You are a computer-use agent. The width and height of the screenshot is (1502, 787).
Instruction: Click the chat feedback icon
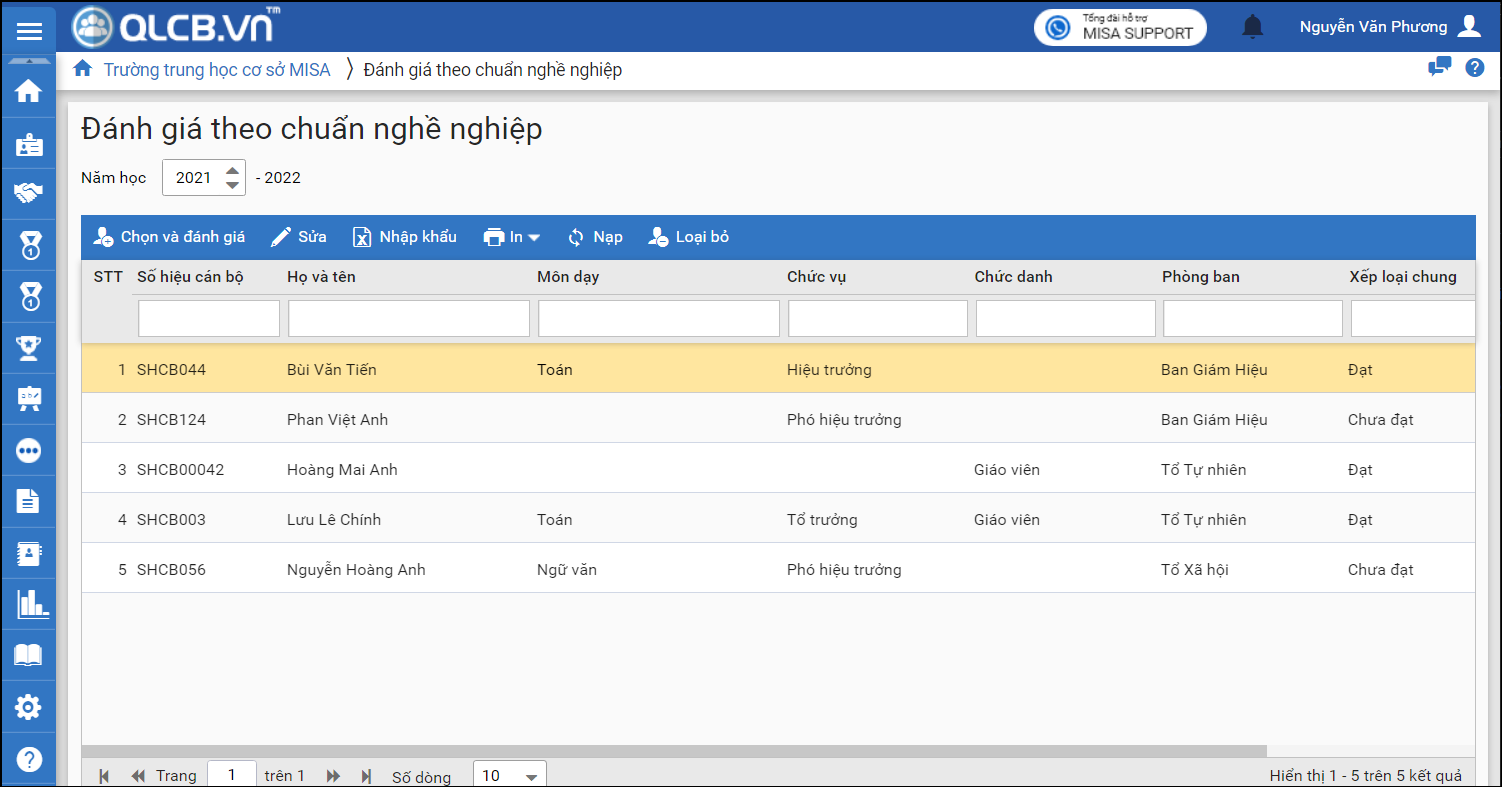[x=1439, y=68]
